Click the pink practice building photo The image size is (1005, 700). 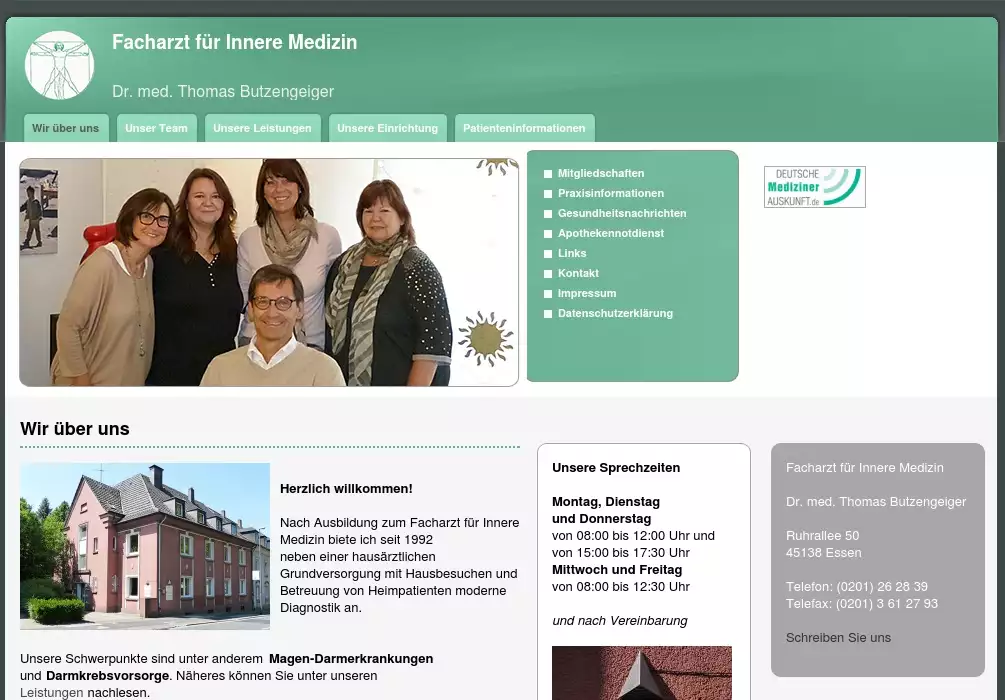(145, 546)
